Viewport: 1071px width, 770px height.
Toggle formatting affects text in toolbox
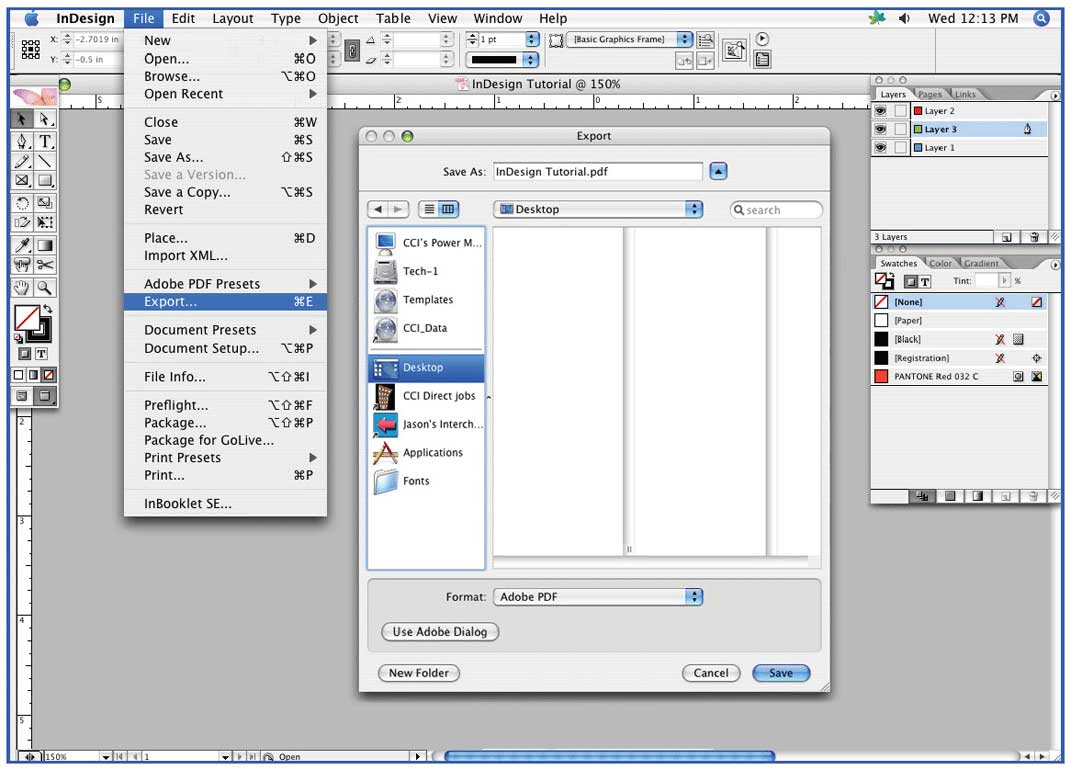[41, 354]
